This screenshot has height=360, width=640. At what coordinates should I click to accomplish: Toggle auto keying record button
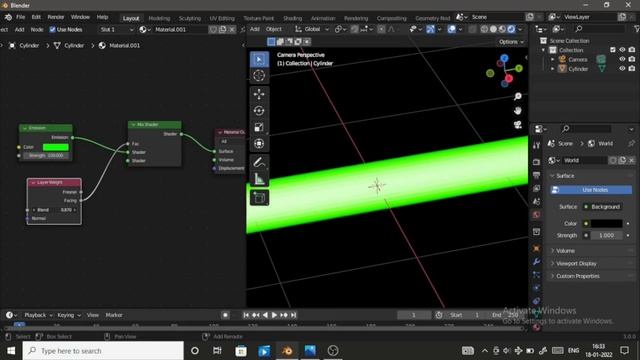click(225, 315)
